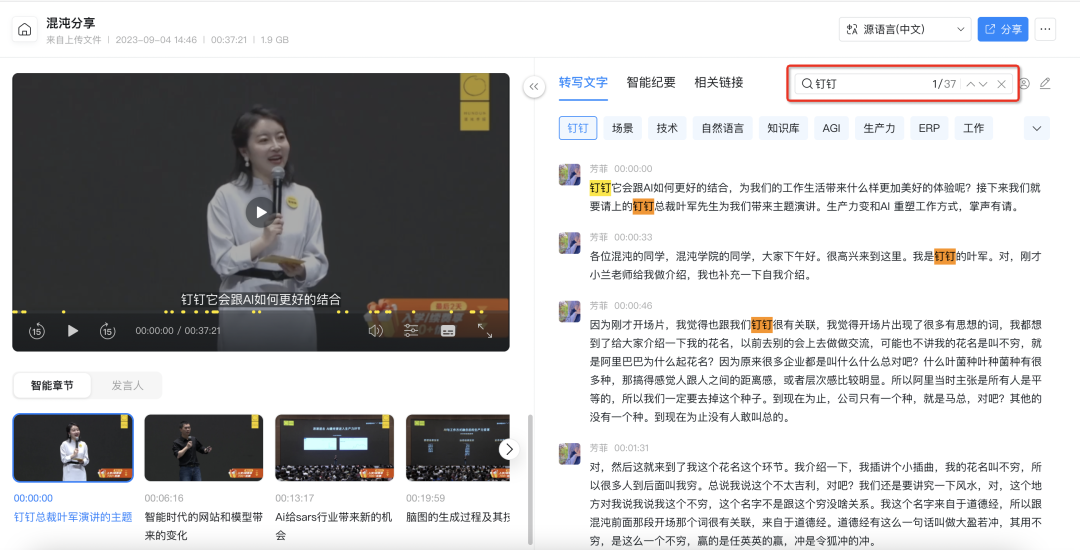
Task: Click timestamp 00:00:46 in the transcript
Action: point(633,306)
